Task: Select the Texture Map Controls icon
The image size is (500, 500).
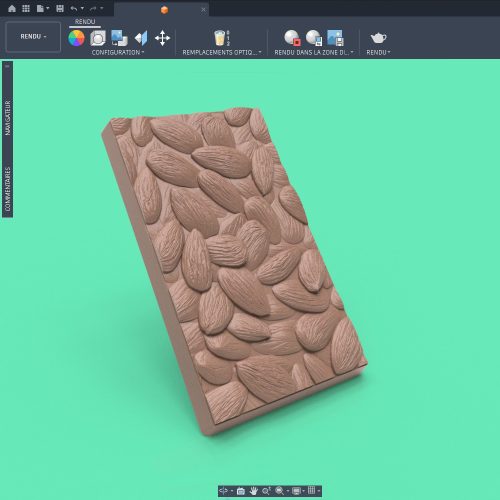Action: (141, 38)
